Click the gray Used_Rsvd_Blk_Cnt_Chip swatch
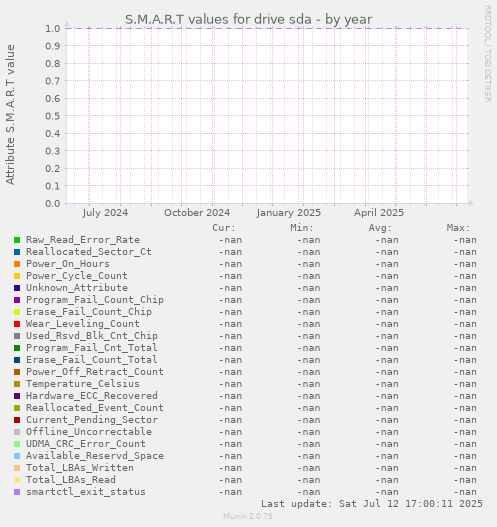Viewport: 497px width, 527px height. click(17, 336)
